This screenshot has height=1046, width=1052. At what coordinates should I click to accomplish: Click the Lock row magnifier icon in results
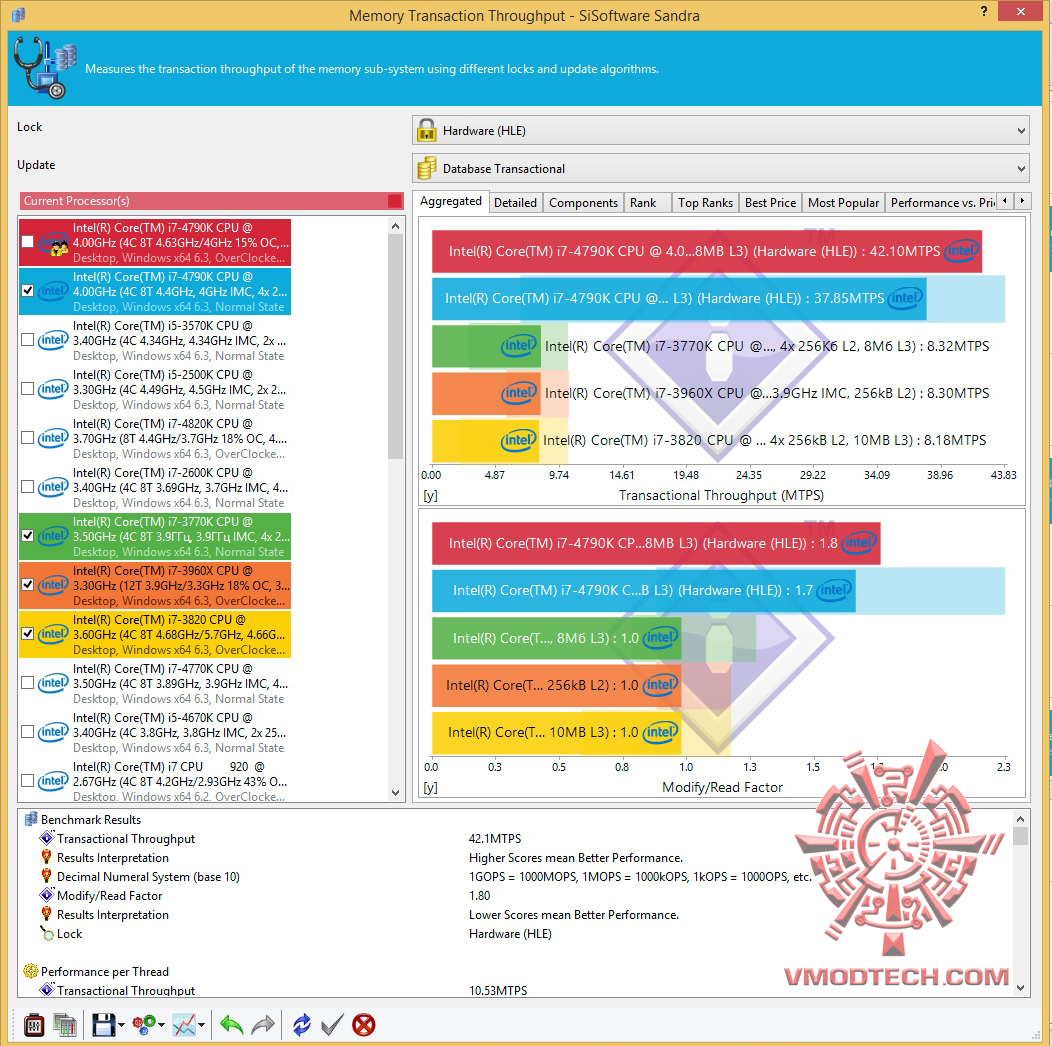point(47,933)
